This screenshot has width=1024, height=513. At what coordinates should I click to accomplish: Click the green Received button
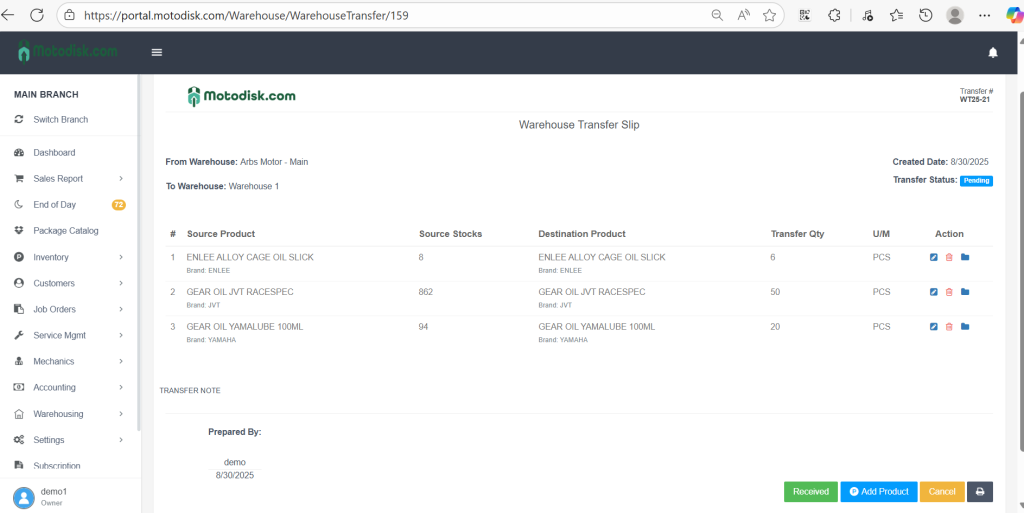point(811,492)
